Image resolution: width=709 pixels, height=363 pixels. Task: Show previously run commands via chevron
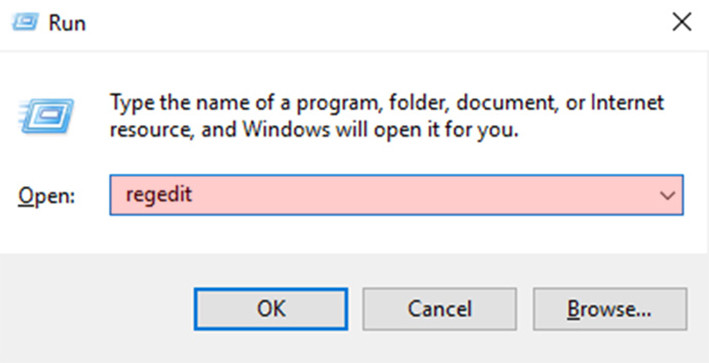[667, 195]
